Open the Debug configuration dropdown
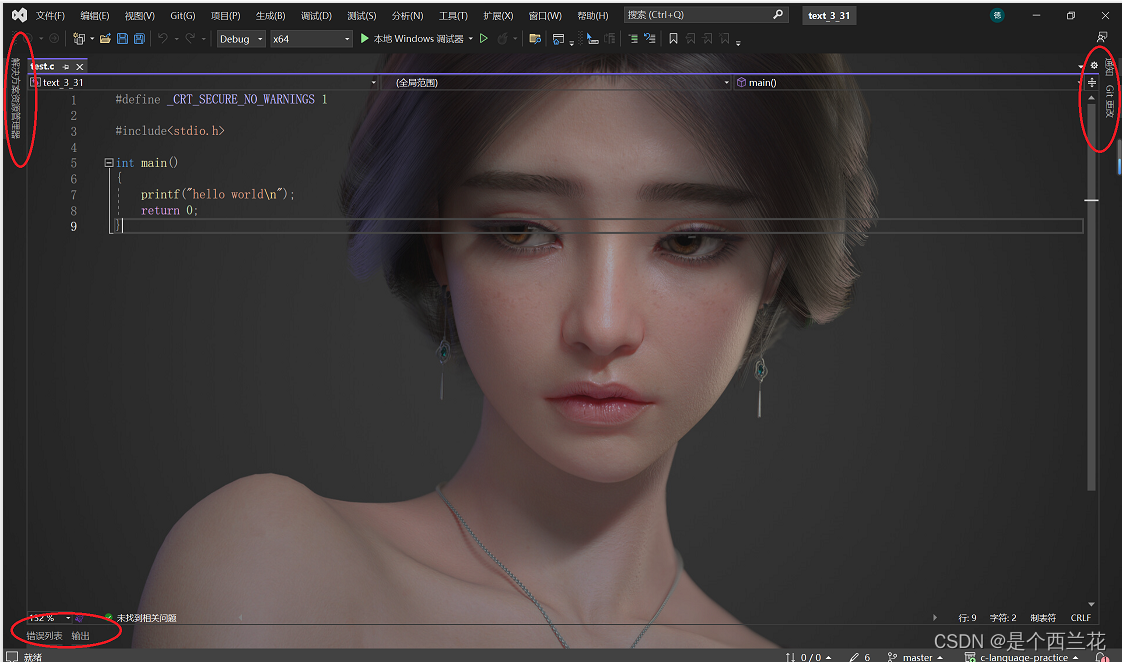Image resolution: width=1122 pixels, height=662 pixels. pyautogui.click(x=241, y=39)
